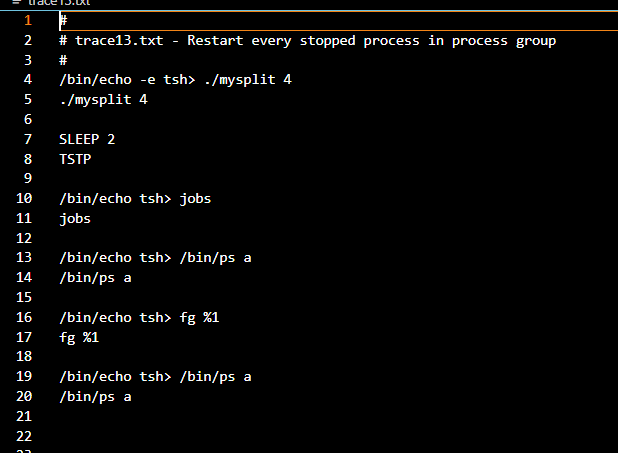Place cursor on jobs command on line 11
The image size is (618, 453).
[x=75, y=219]
